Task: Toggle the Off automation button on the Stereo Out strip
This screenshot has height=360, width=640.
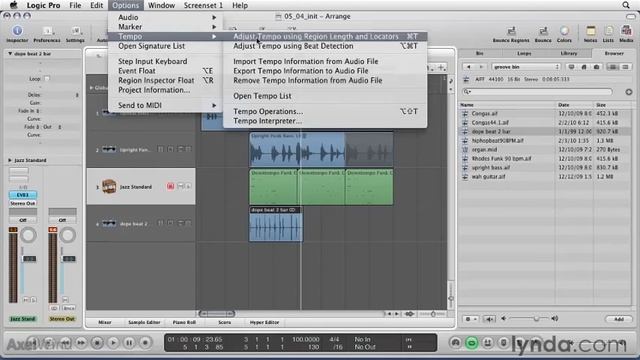Action: 62,220
